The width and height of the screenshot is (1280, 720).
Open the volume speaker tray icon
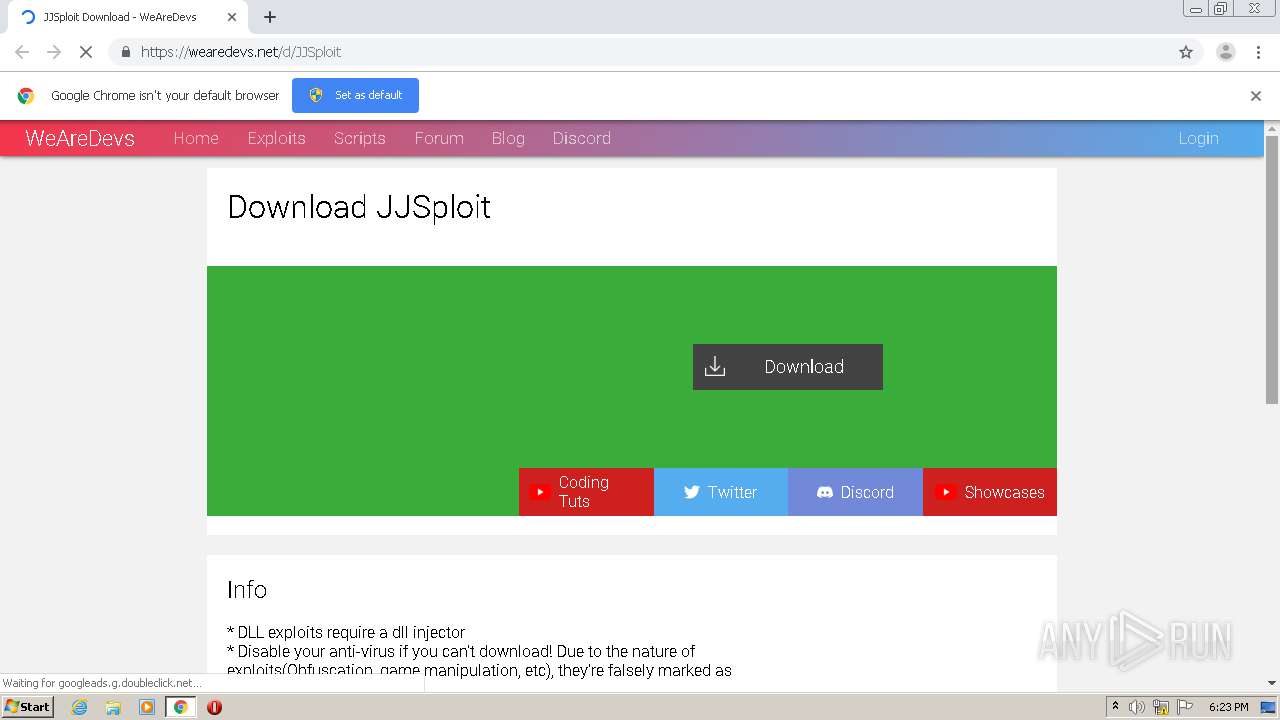[1137, 707]
